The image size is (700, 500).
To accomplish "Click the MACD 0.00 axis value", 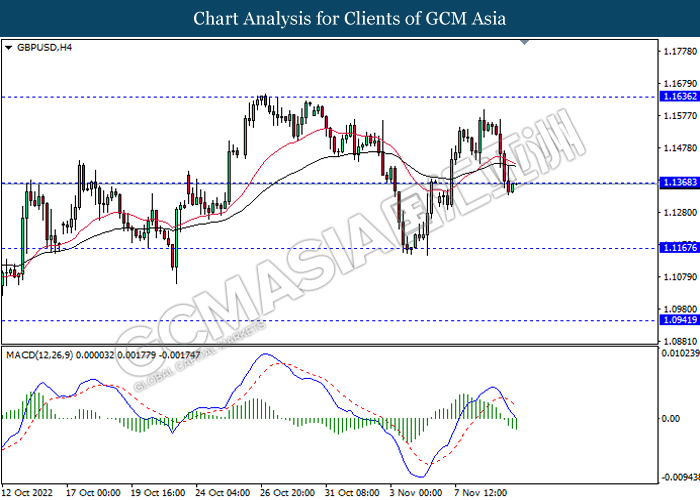I will coord(671,419).
